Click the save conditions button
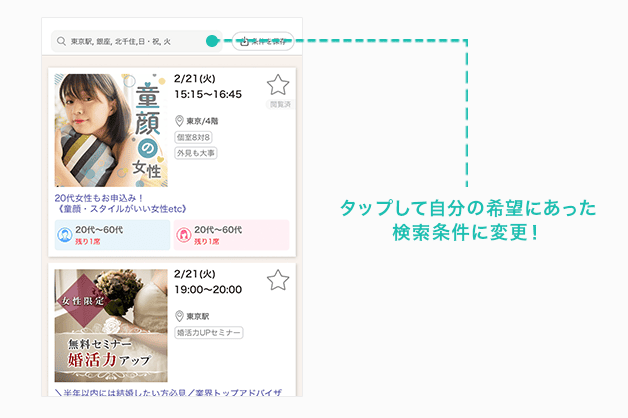This screenshot has width=628, height=418. point(263,41)
